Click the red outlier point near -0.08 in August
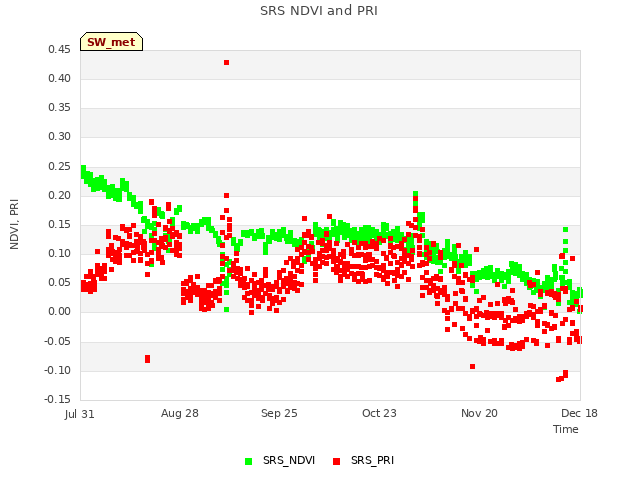The image size is (640, 480). pos(147,359)
